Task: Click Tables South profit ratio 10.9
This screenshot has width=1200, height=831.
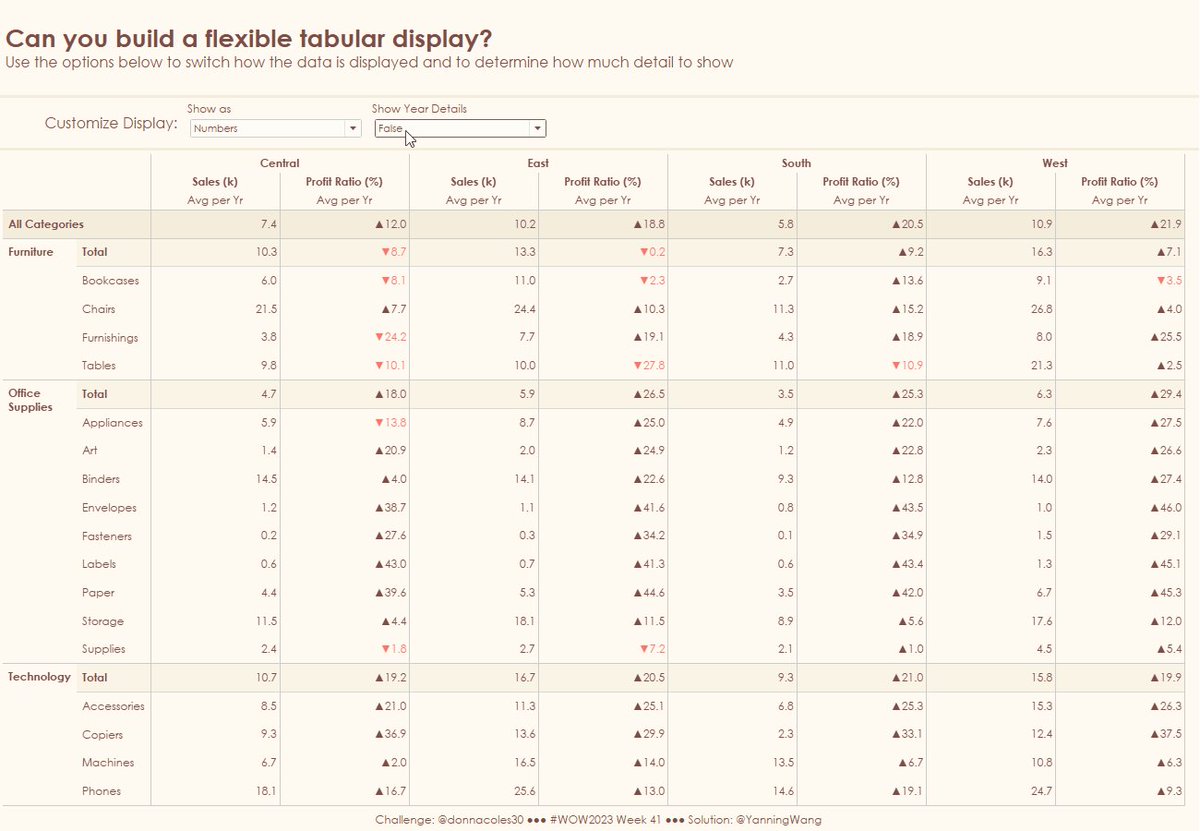Action: pos(907,366)
